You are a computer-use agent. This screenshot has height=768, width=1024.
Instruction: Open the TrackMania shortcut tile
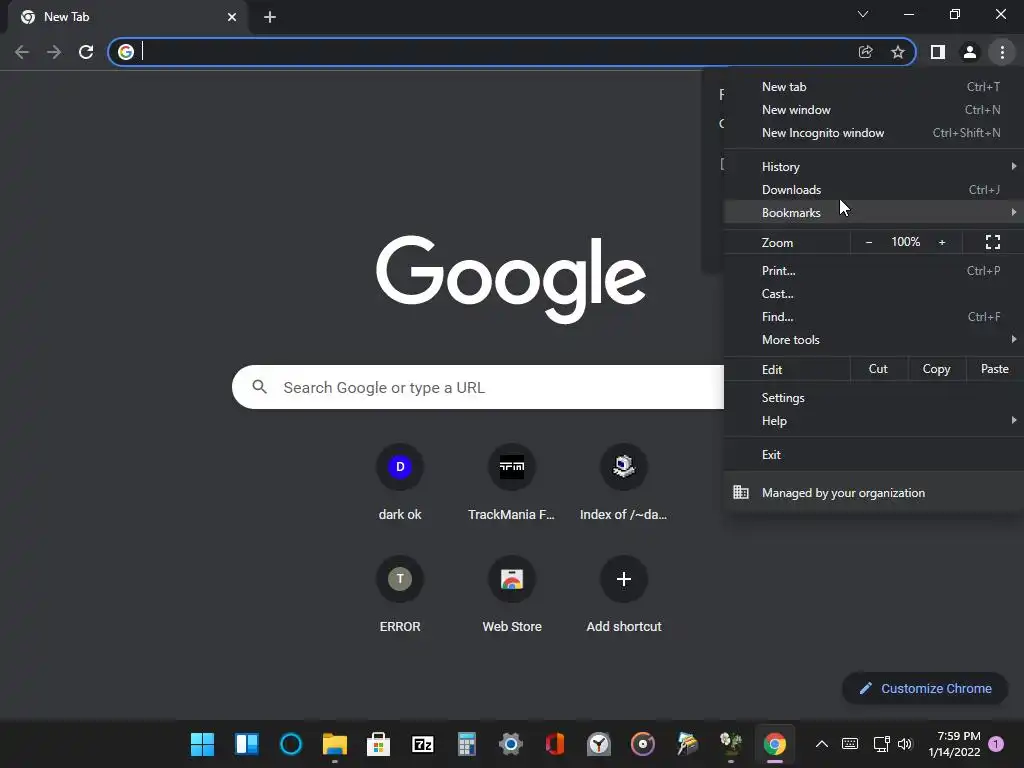coord(511,483)
